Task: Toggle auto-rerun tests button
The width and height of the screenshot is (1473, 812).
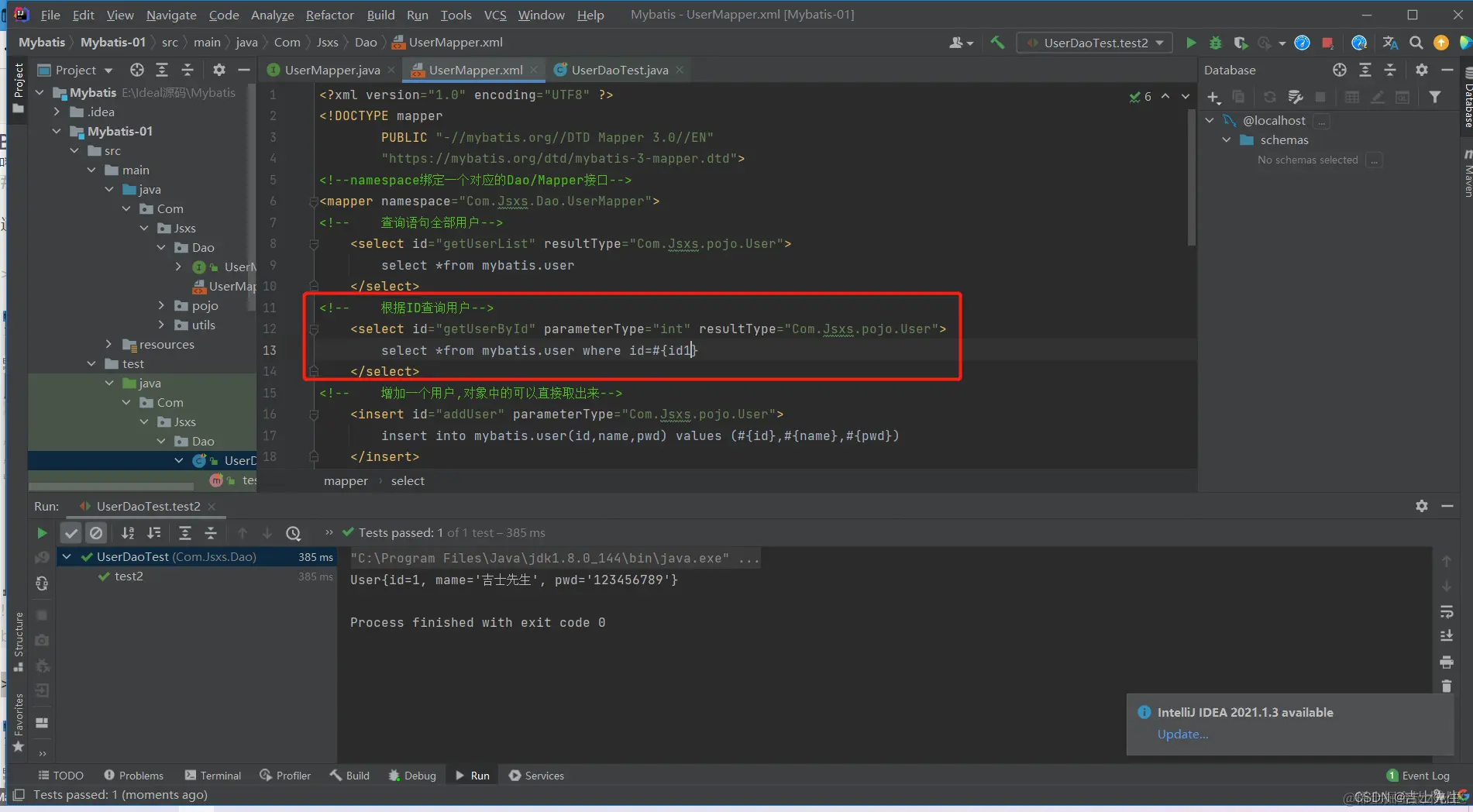Action: click(42, 583)
